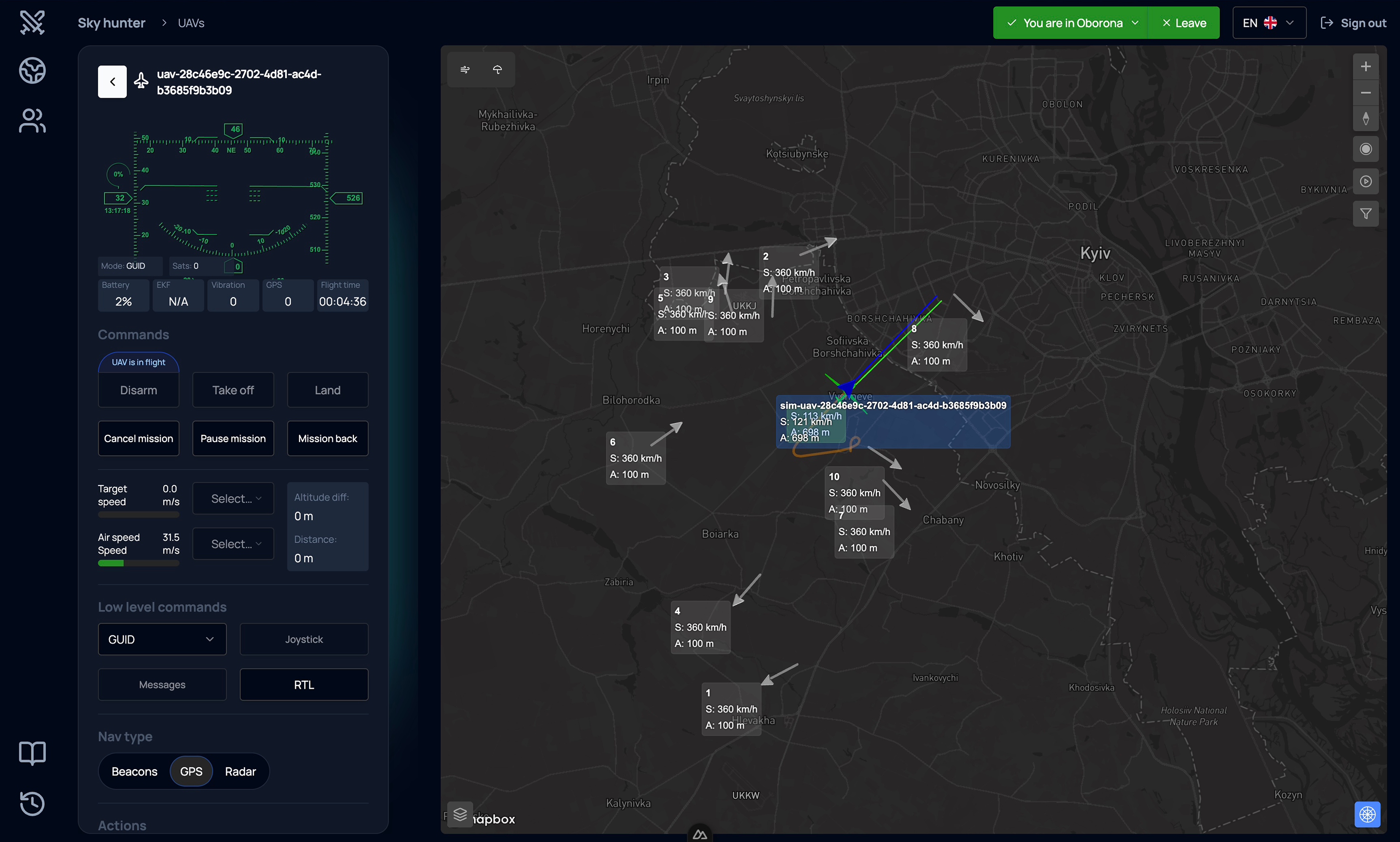Image resolution: width=1400 pixels, height=842 pixels.
Task: Open the map filter funnel icon
Action: [x=1365, y=214]
